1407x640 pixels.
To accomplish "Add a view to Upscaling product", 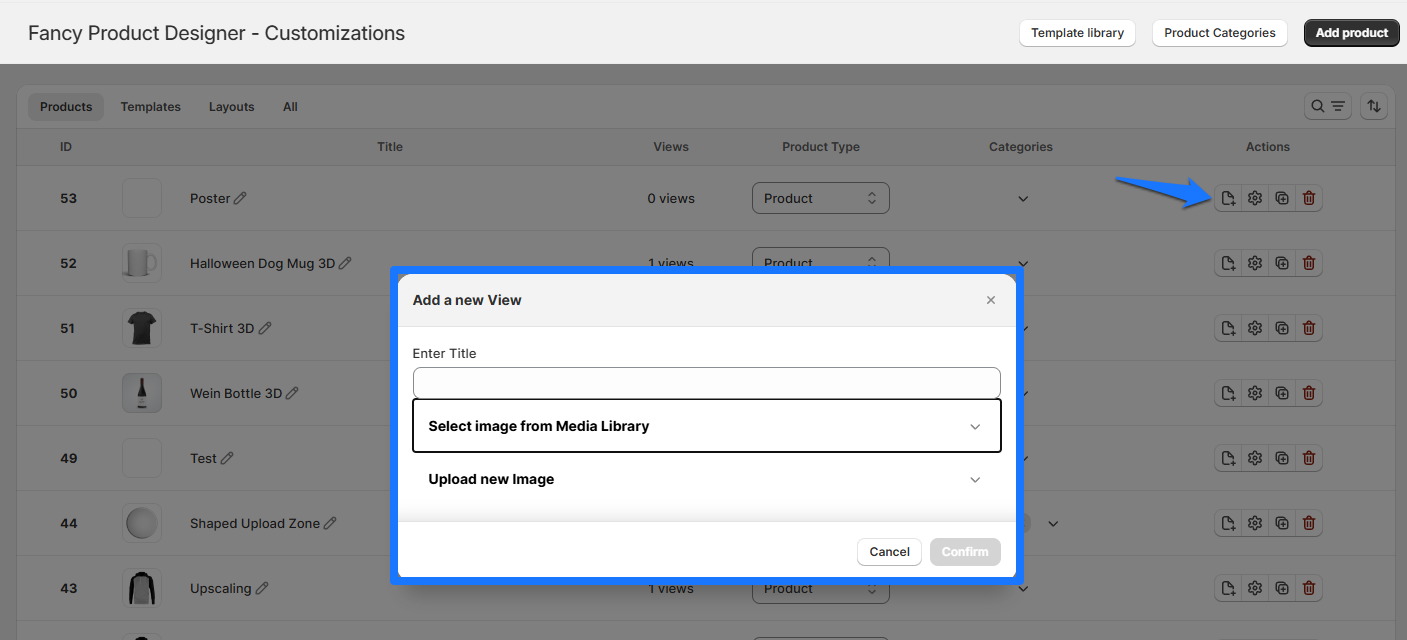I will tap(1228, 588).
